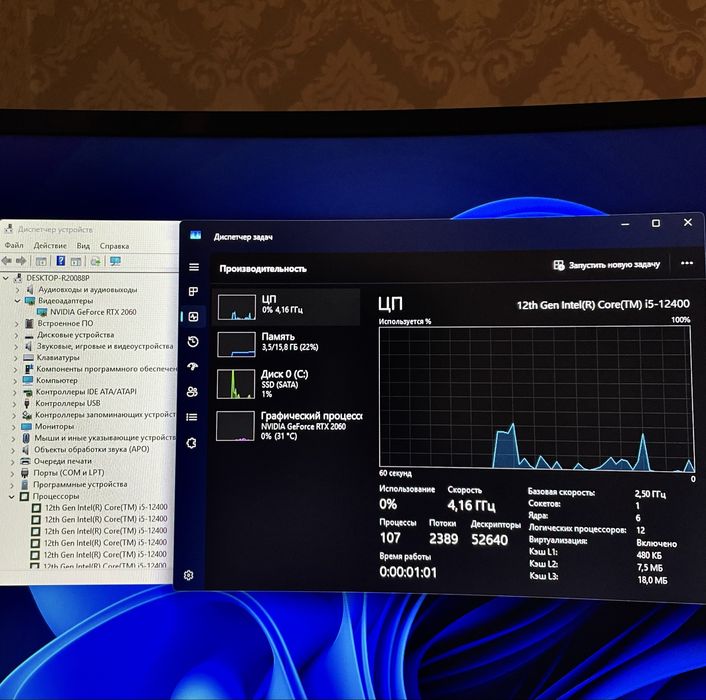Toggle console tree icon in Device Manager toolbar
This screenshot has width=706, height=700.
point(41,261)
